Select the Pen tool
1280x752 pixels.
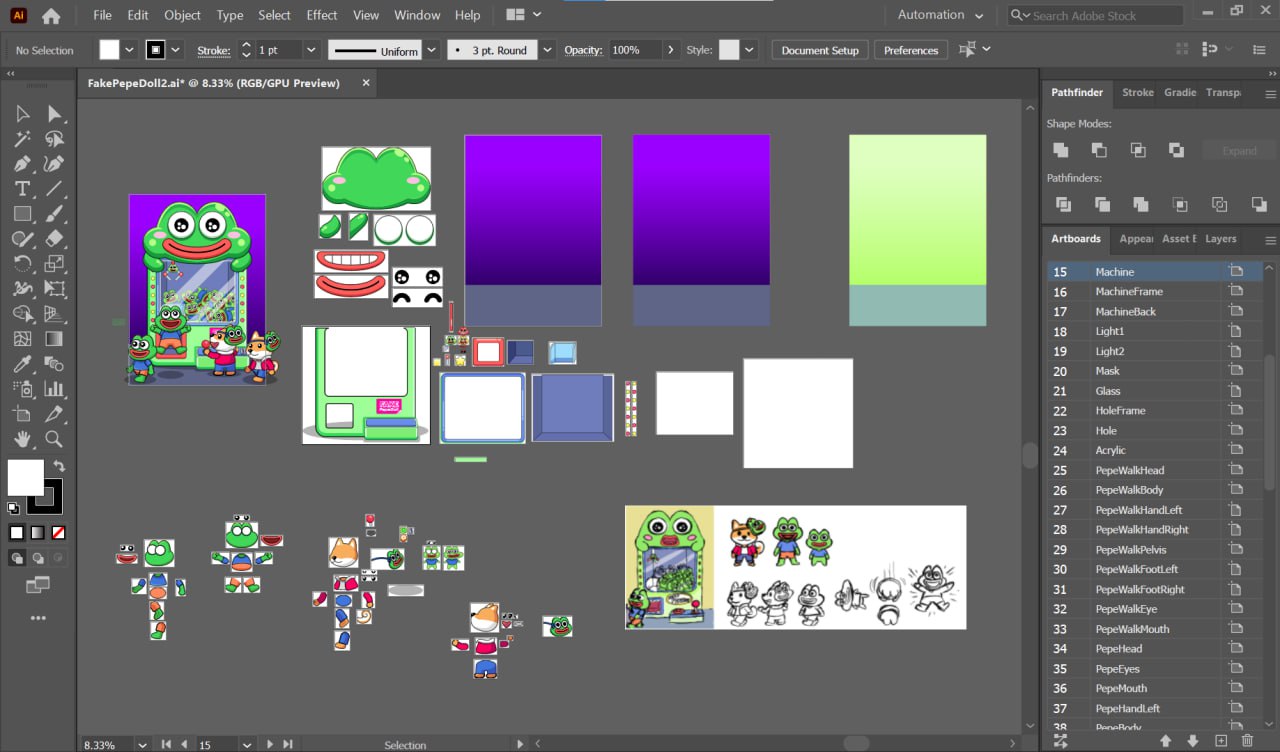click(x=22, y=164)
